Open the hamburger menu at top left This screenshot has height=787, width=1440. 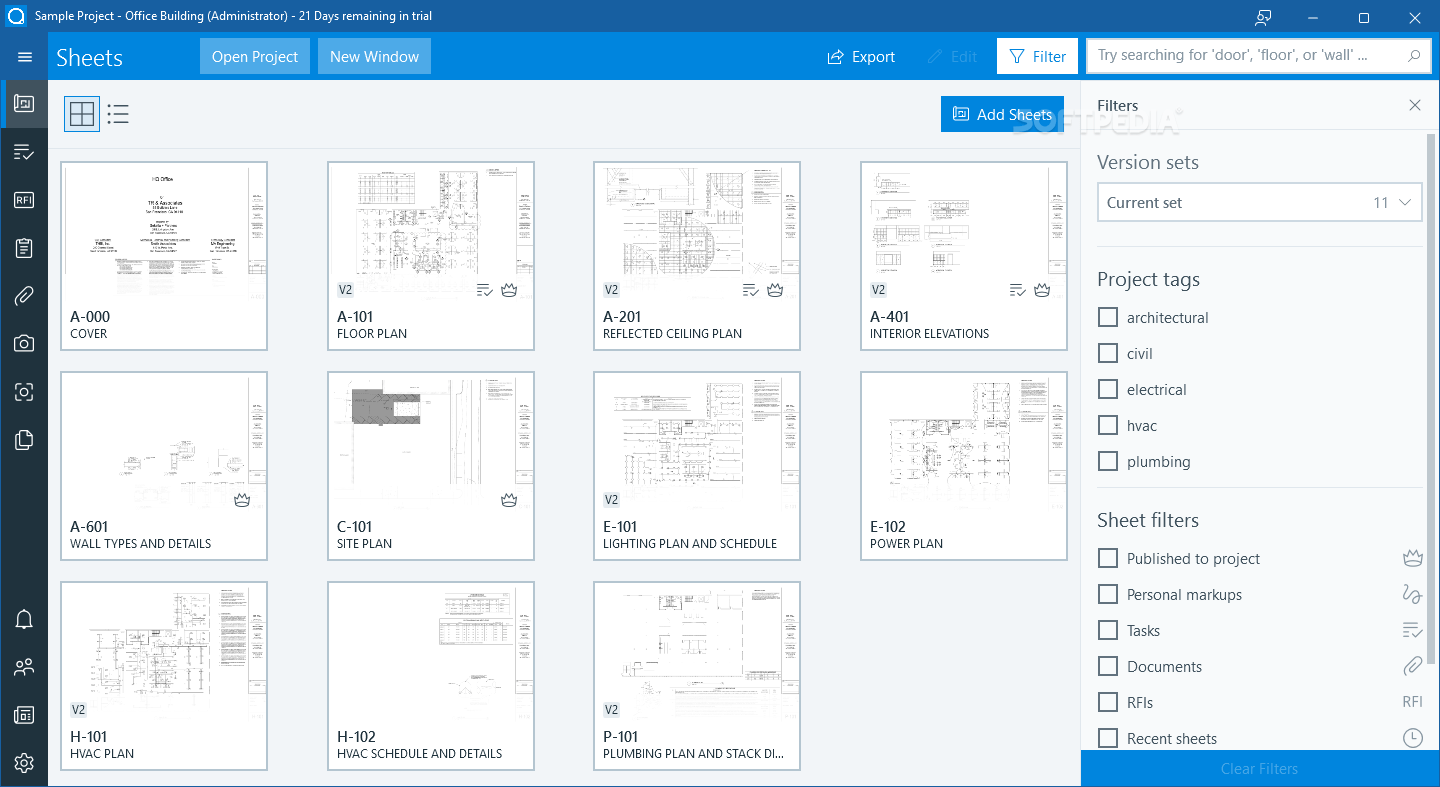[24, 56]
